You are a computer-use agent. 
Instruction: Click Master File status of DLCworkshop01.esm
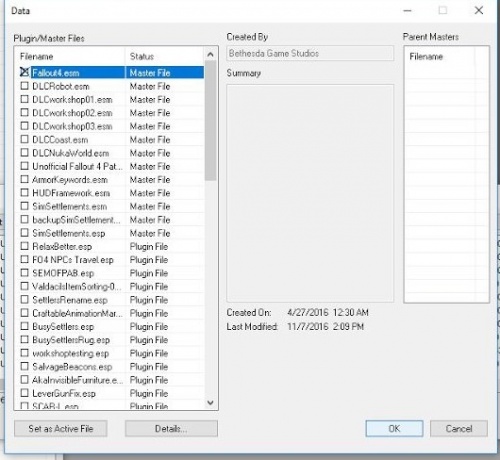point(150,99)
